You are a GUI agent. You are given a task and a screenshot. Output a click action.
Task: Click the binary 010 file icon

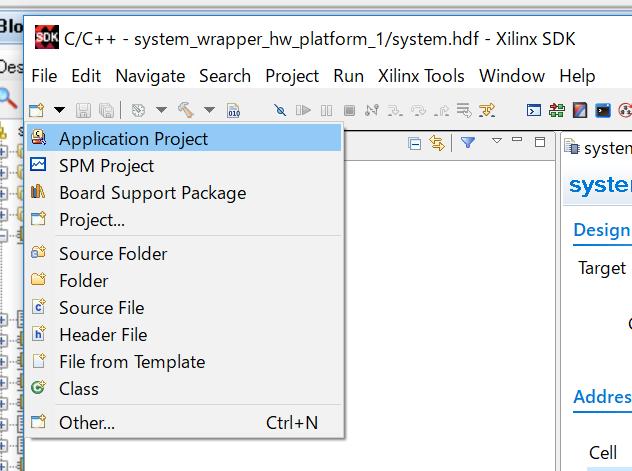[233, 110]
